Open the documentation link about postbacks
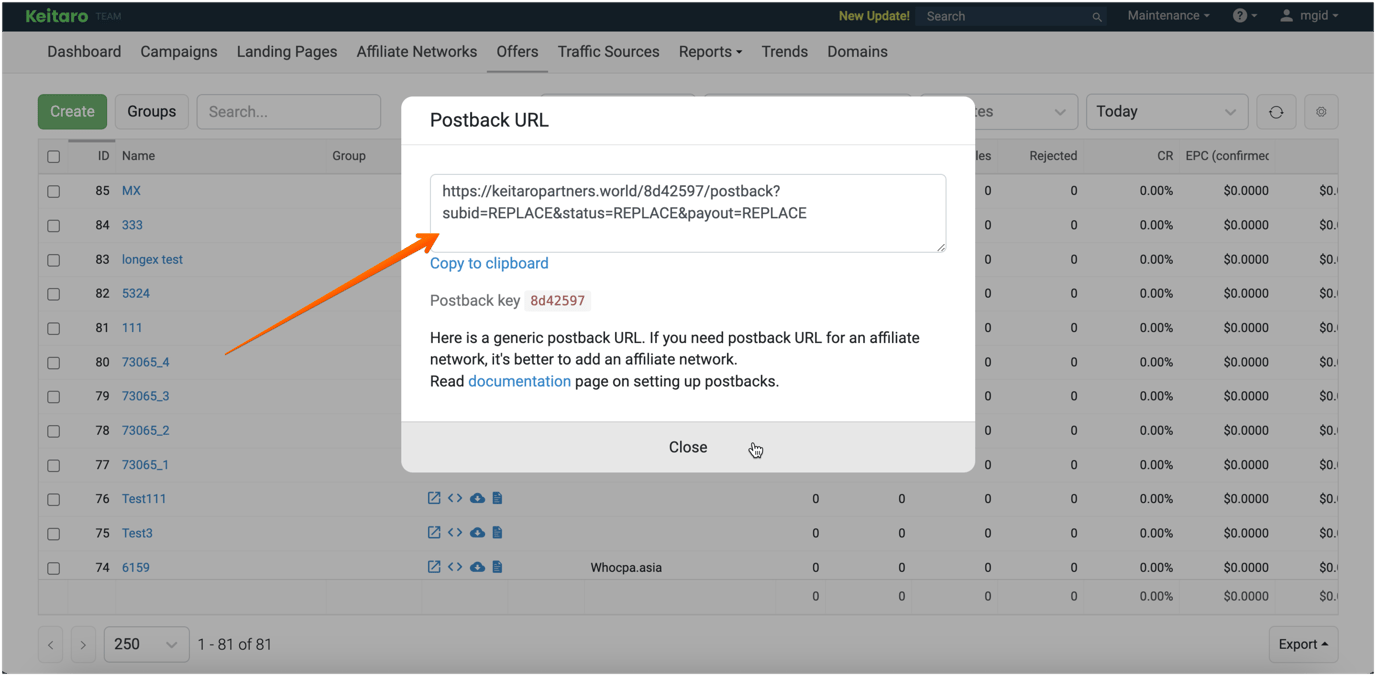 (519, 381)
